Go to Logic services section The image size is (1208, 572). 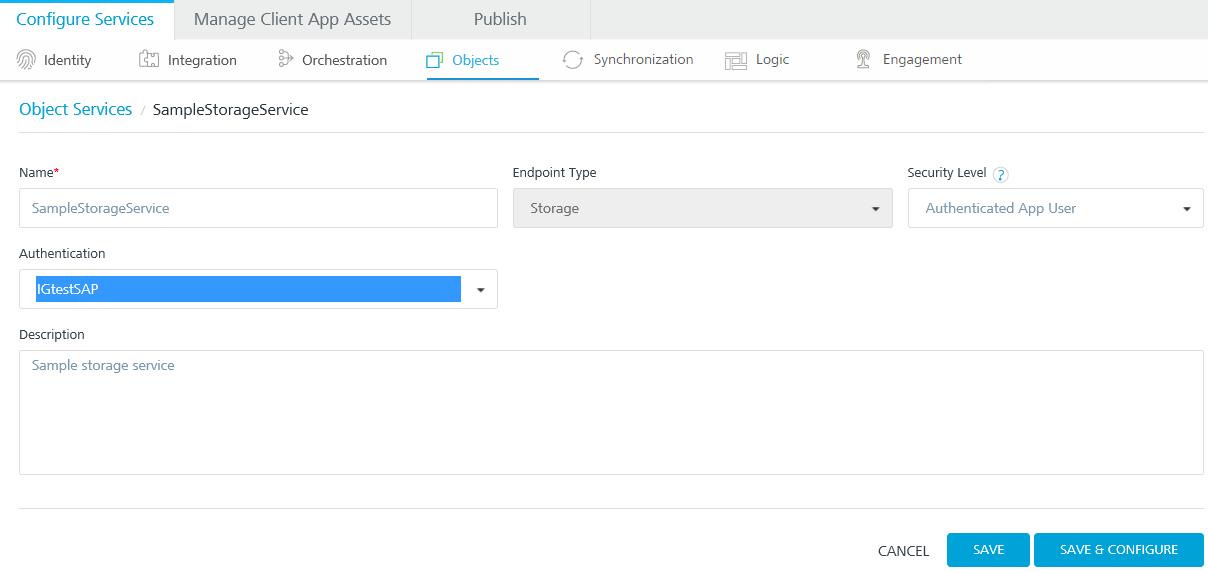tap(757, 60)
